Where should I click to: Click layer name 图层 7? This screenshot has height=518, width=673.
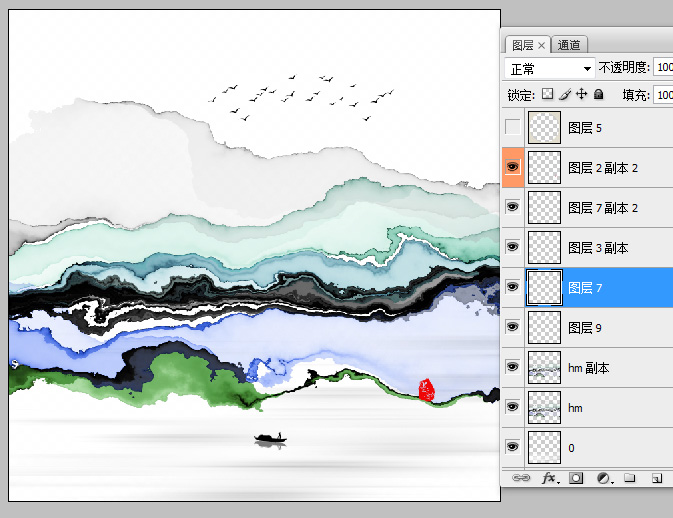585,288
